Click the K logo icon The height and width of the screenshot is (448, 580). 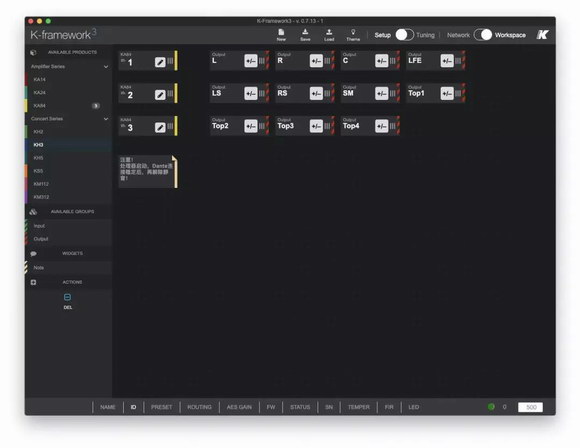coord(542,35)
